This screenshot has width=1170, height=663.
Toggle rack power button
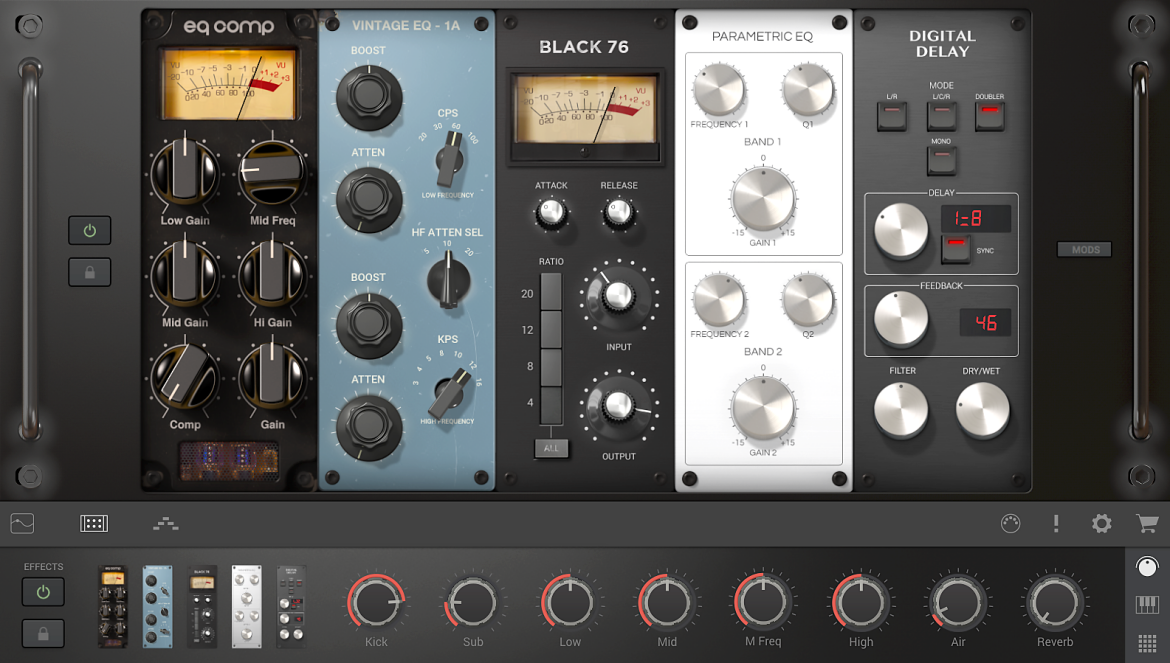pos(90,230)
